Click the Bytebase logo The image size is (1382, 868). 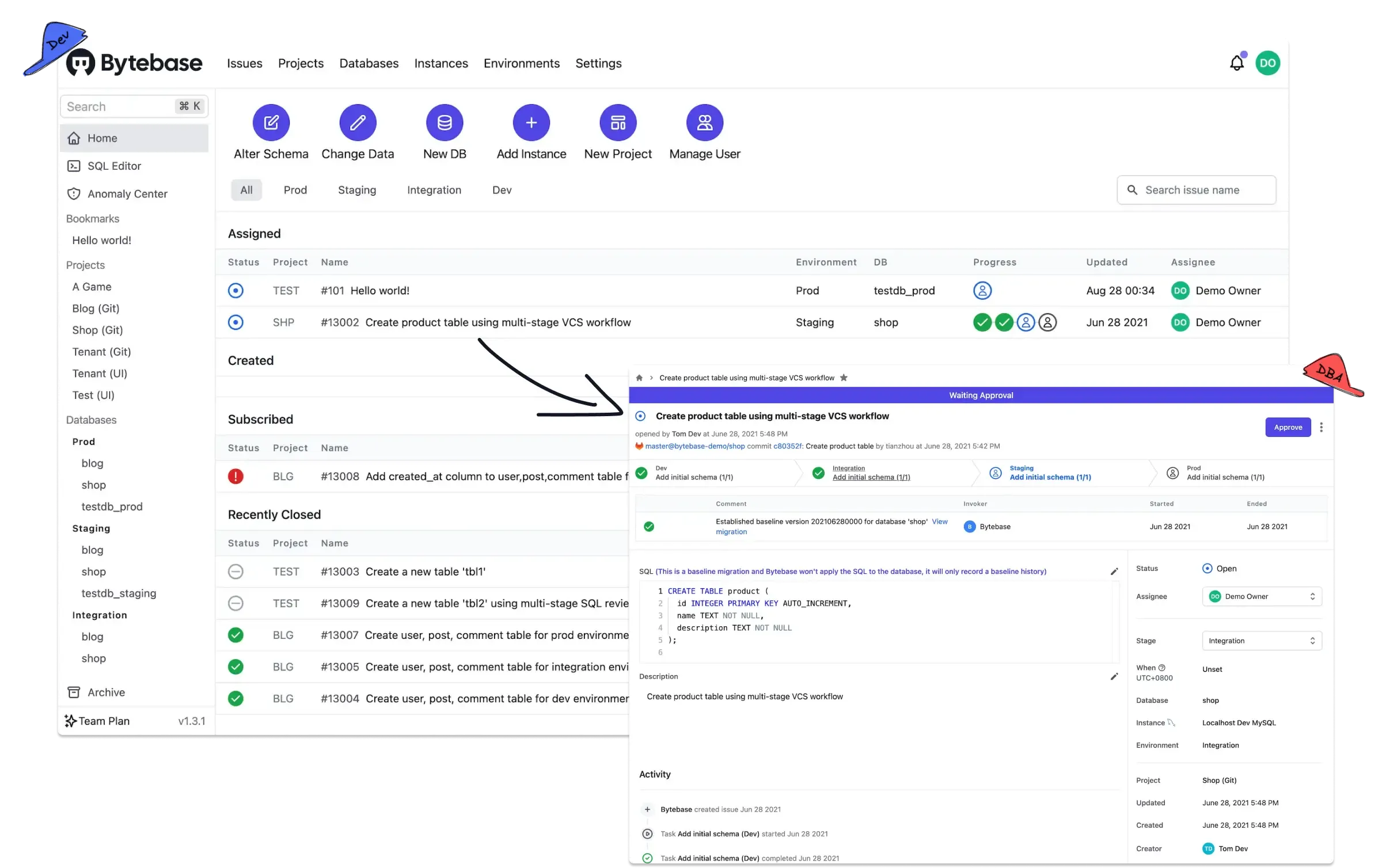coord(134,63)
